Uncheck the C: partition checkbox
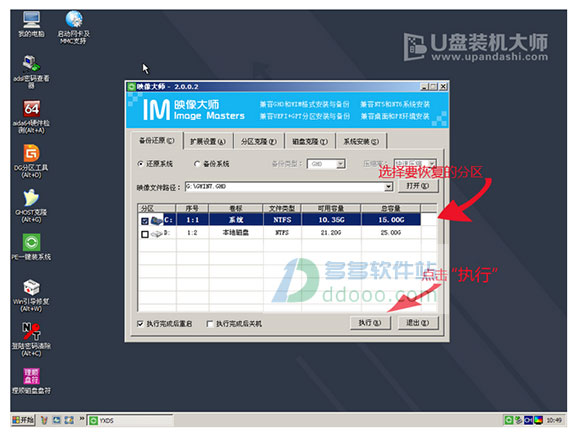580x440 pixels. point(145,221)
